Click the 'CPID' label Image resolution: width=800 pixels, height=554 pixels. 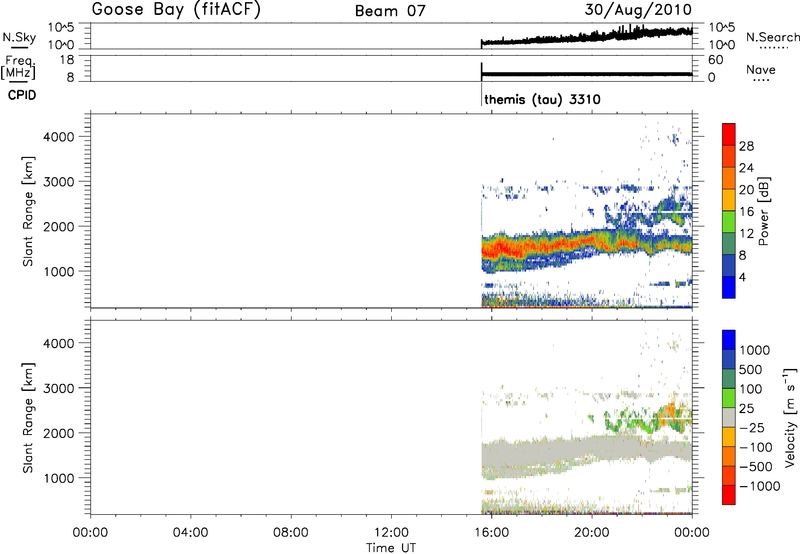pos(22,95)
